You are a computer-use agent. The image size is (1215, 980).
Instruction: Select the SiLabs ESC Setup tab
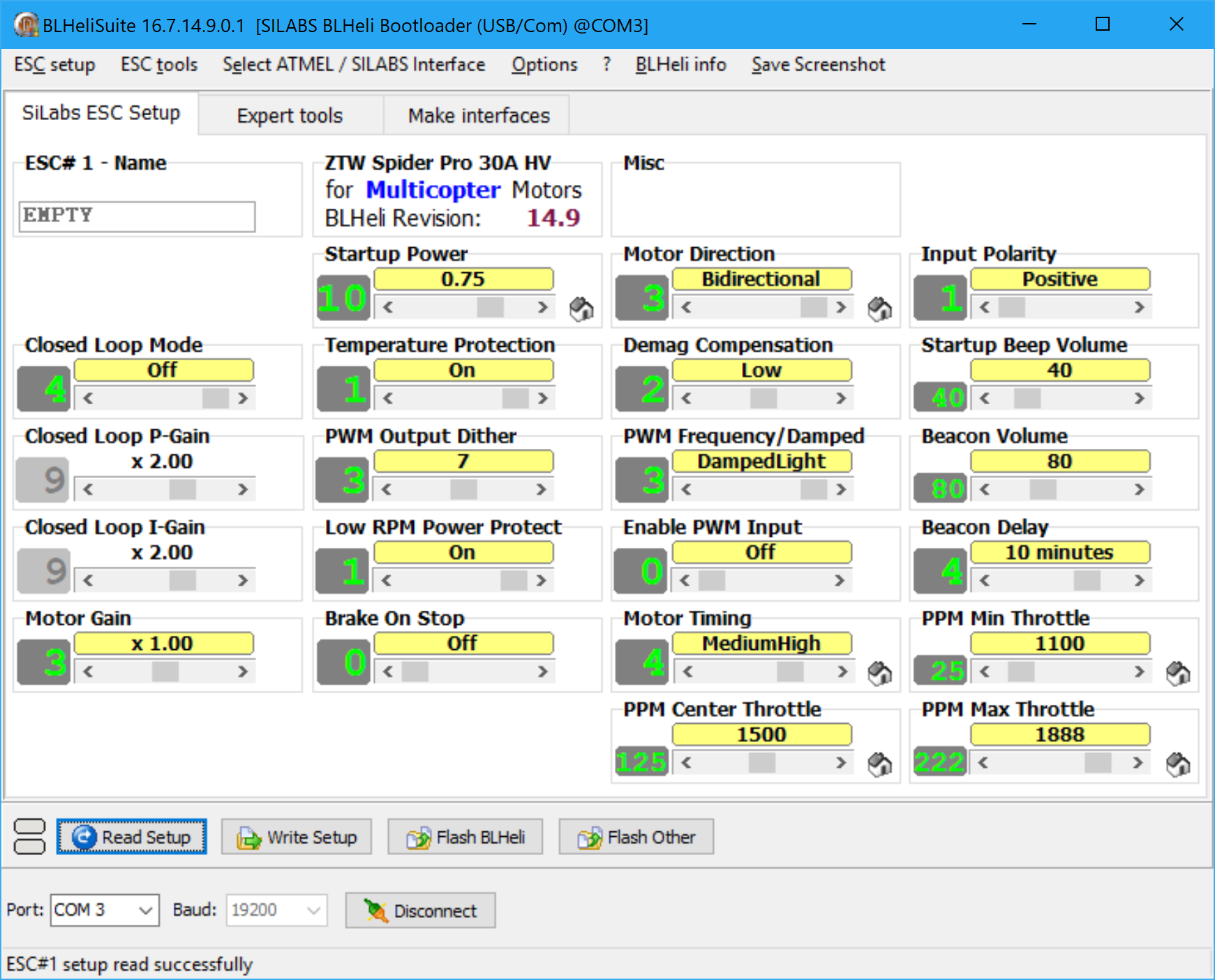pyautogui.click(x=101, y=112)
